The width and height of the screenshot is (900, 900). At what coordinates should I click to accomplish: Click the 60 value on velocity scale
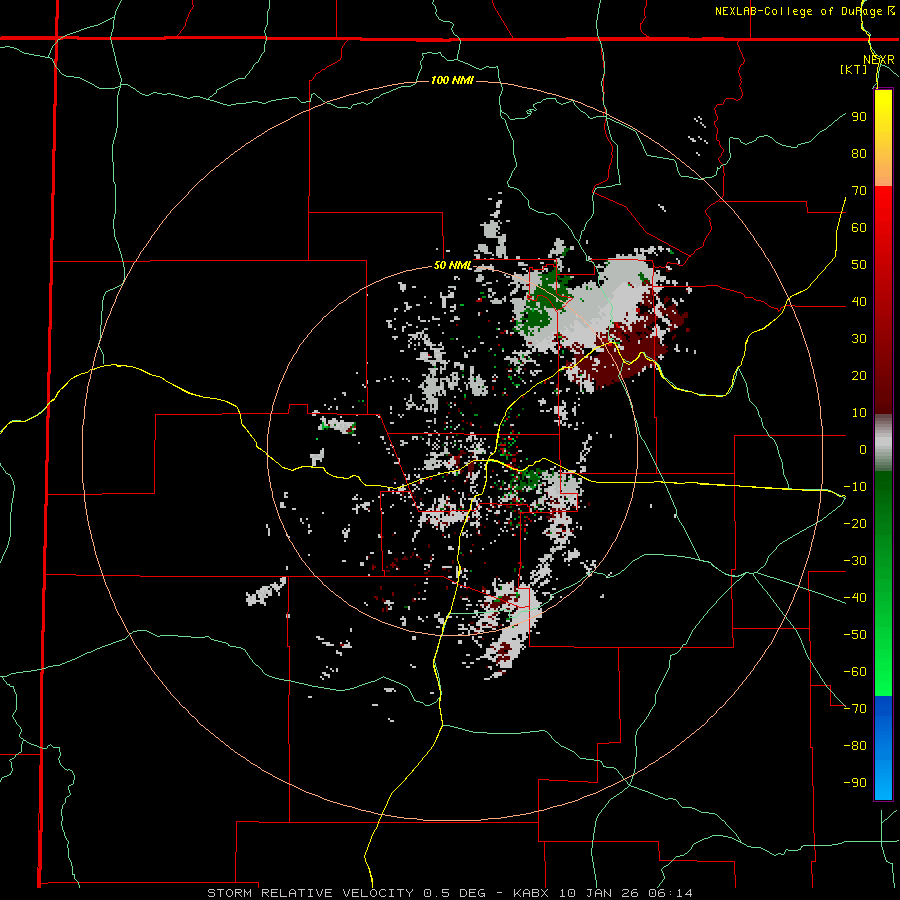tap(859, 228)
